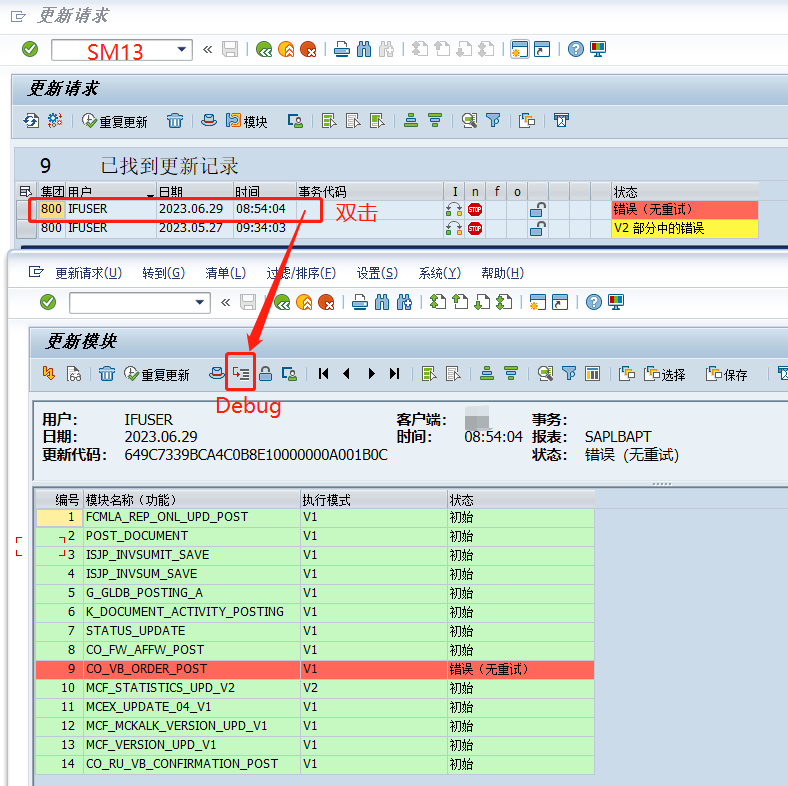
Task: Click the Print icon in the lower window toolbar
Action: [360, 303]
